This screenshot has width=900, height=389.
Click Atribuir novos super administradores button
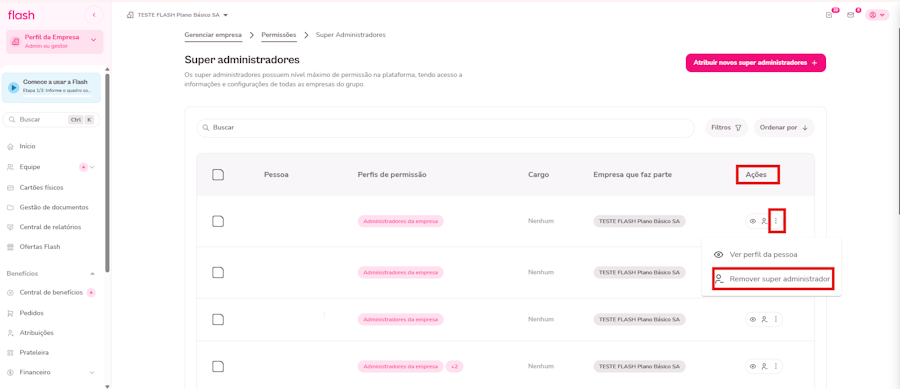point(755,63)
